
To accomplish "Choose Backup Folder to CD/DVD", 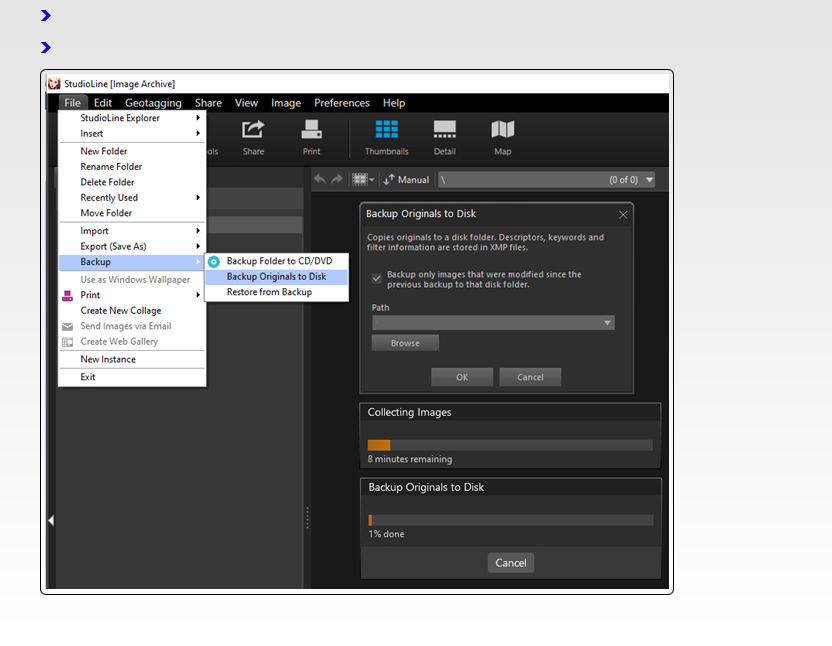I will 279,261.
